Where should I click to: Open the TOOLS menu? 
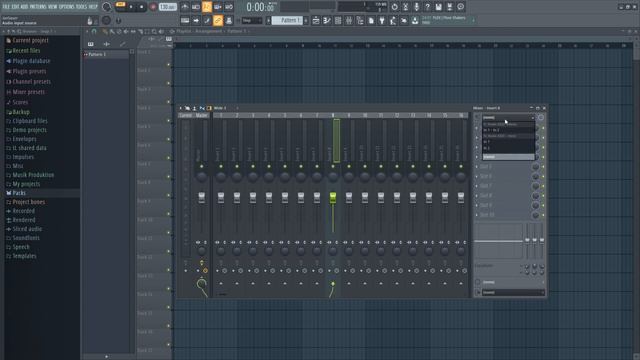(x=81, y=7)
